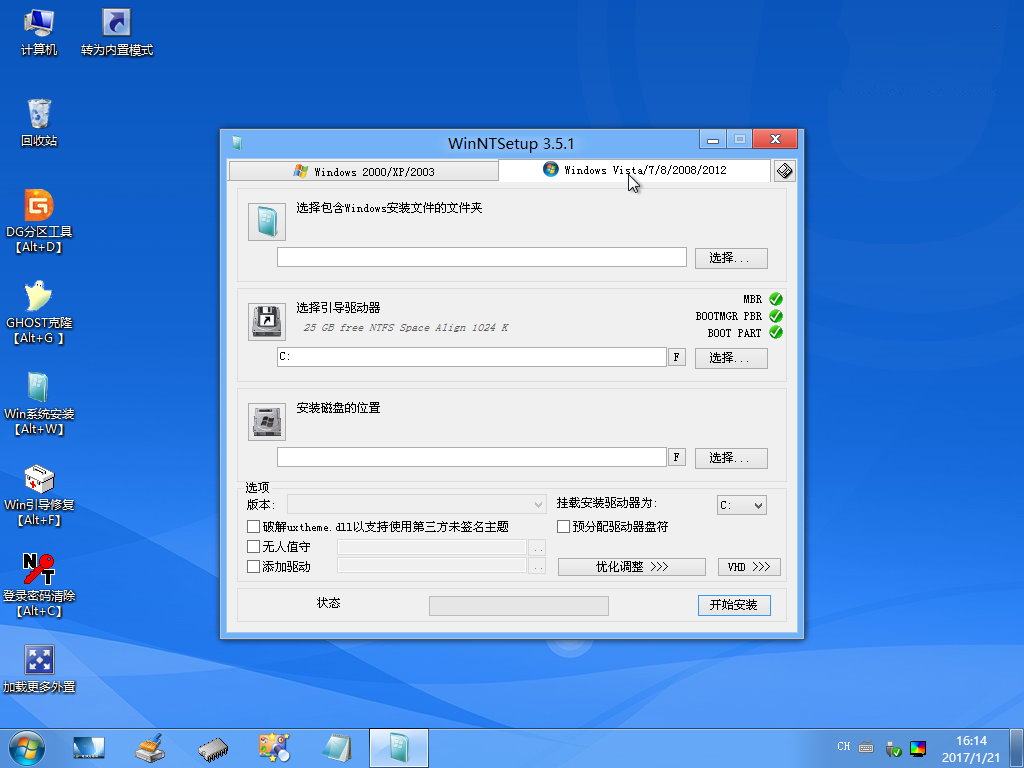Toggle the 无人值守 checkbox
Viewport: 1024px width, 768px height.
click(x=253, y=547)
